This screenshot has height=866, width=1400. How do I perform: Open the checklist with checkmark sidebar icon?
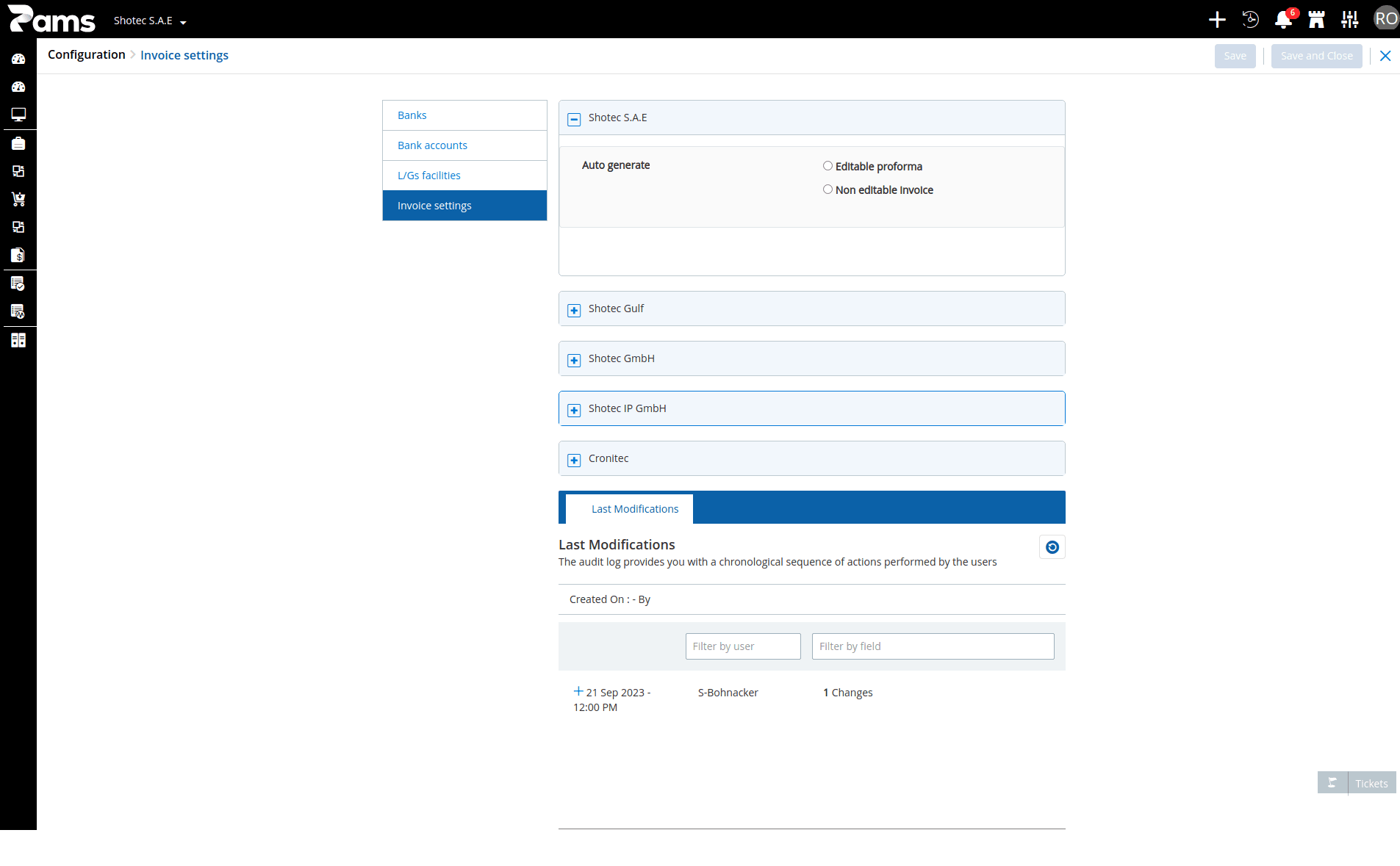click(x=18, y=284)
